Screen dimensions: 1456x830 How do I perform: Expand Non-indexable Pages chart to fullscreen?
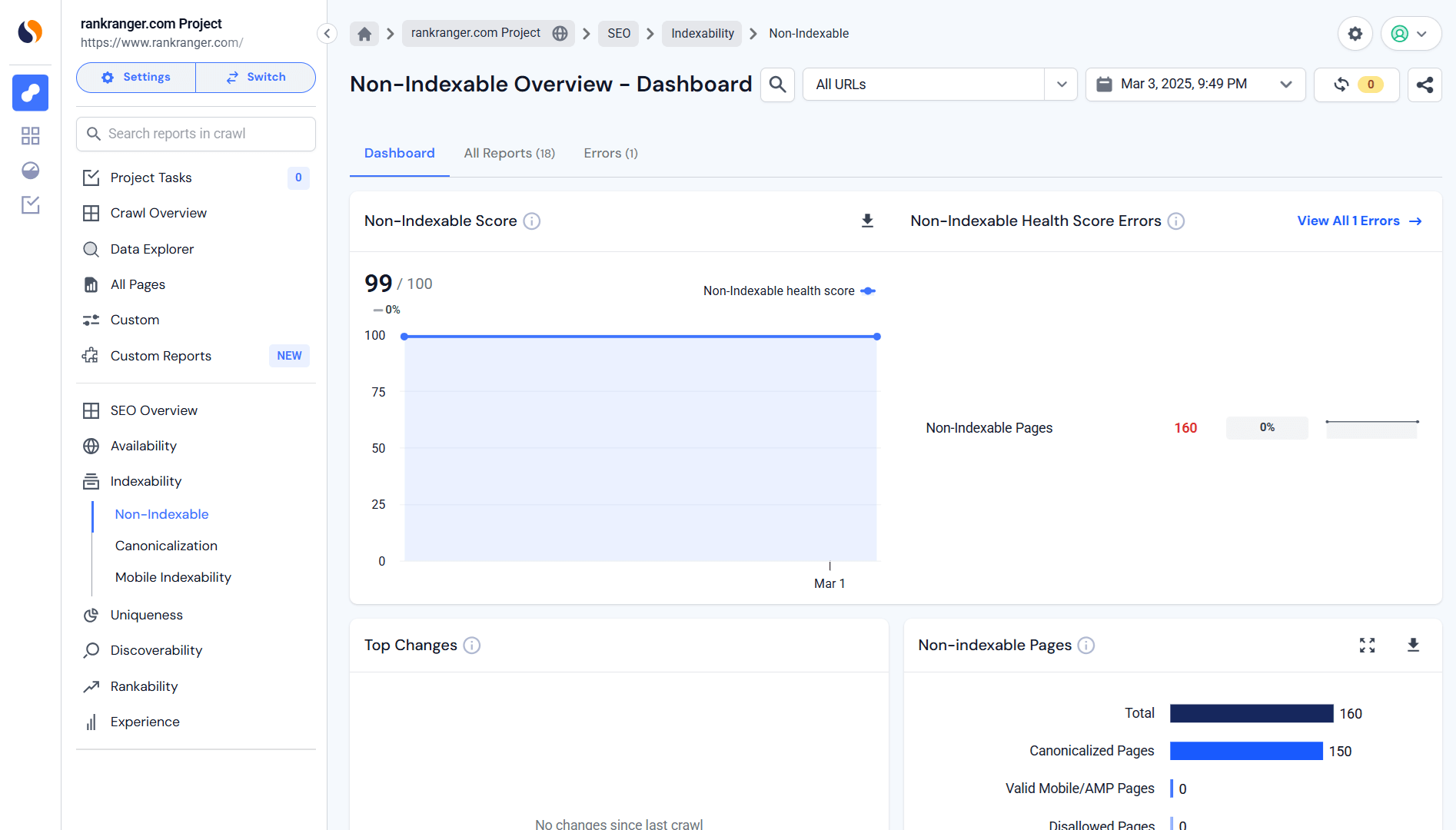pyautogui.click(x=1367, y=646)
